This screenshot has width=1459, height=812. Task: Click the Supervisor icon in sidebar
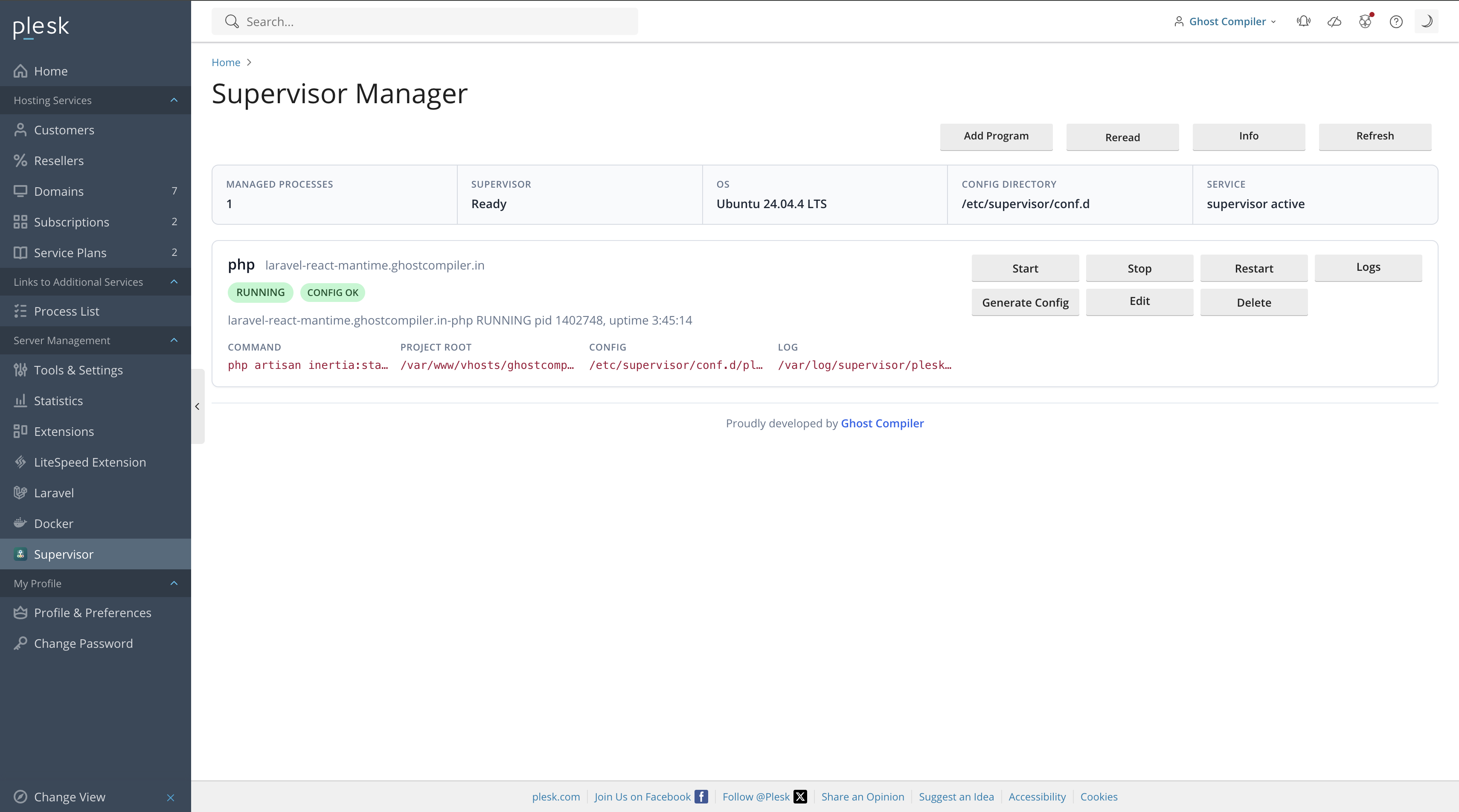[20, 554]
